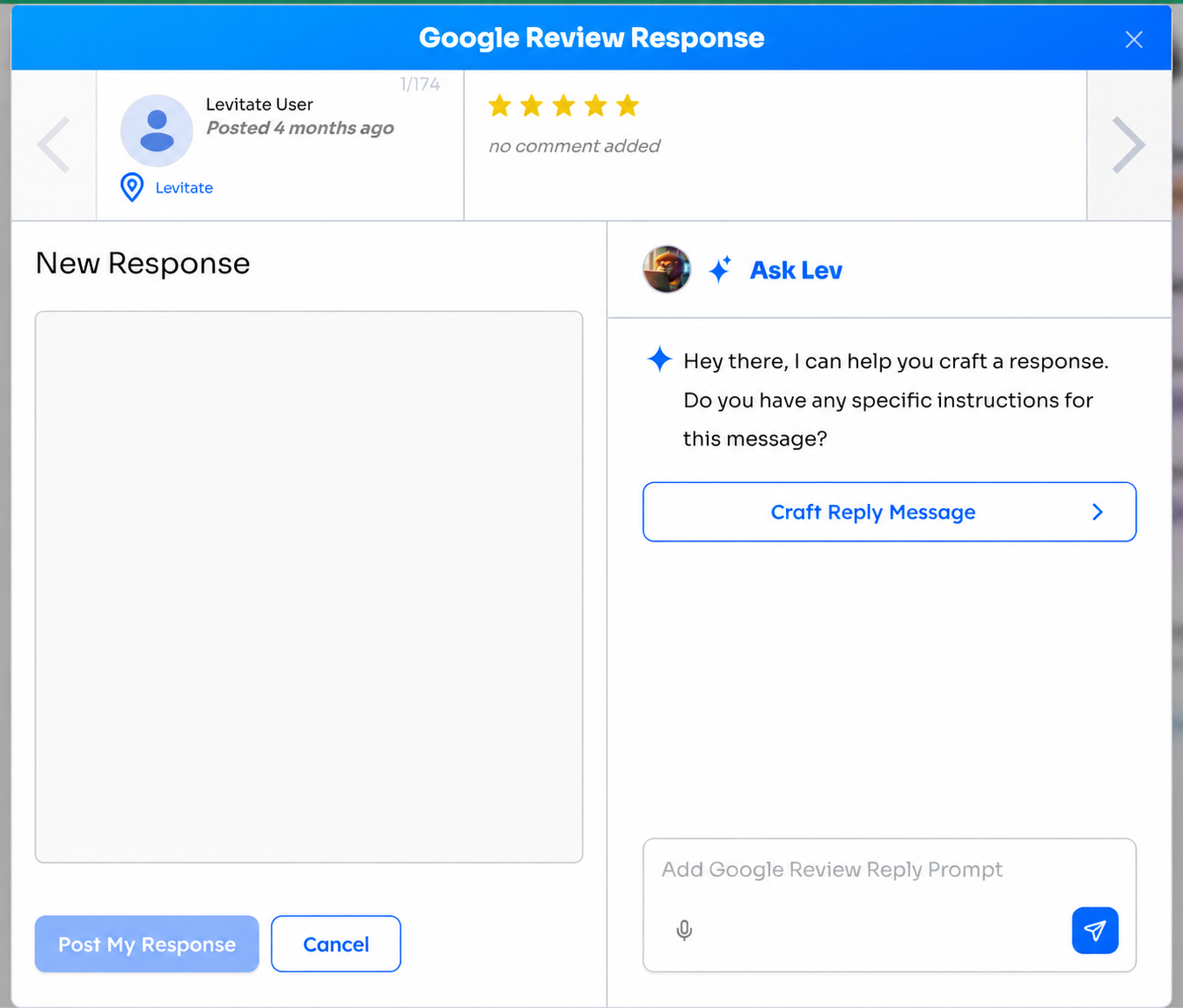Go to the next review with right arrow
The height and width of the screenshot is (1008, 1183).
(1129, 144)
